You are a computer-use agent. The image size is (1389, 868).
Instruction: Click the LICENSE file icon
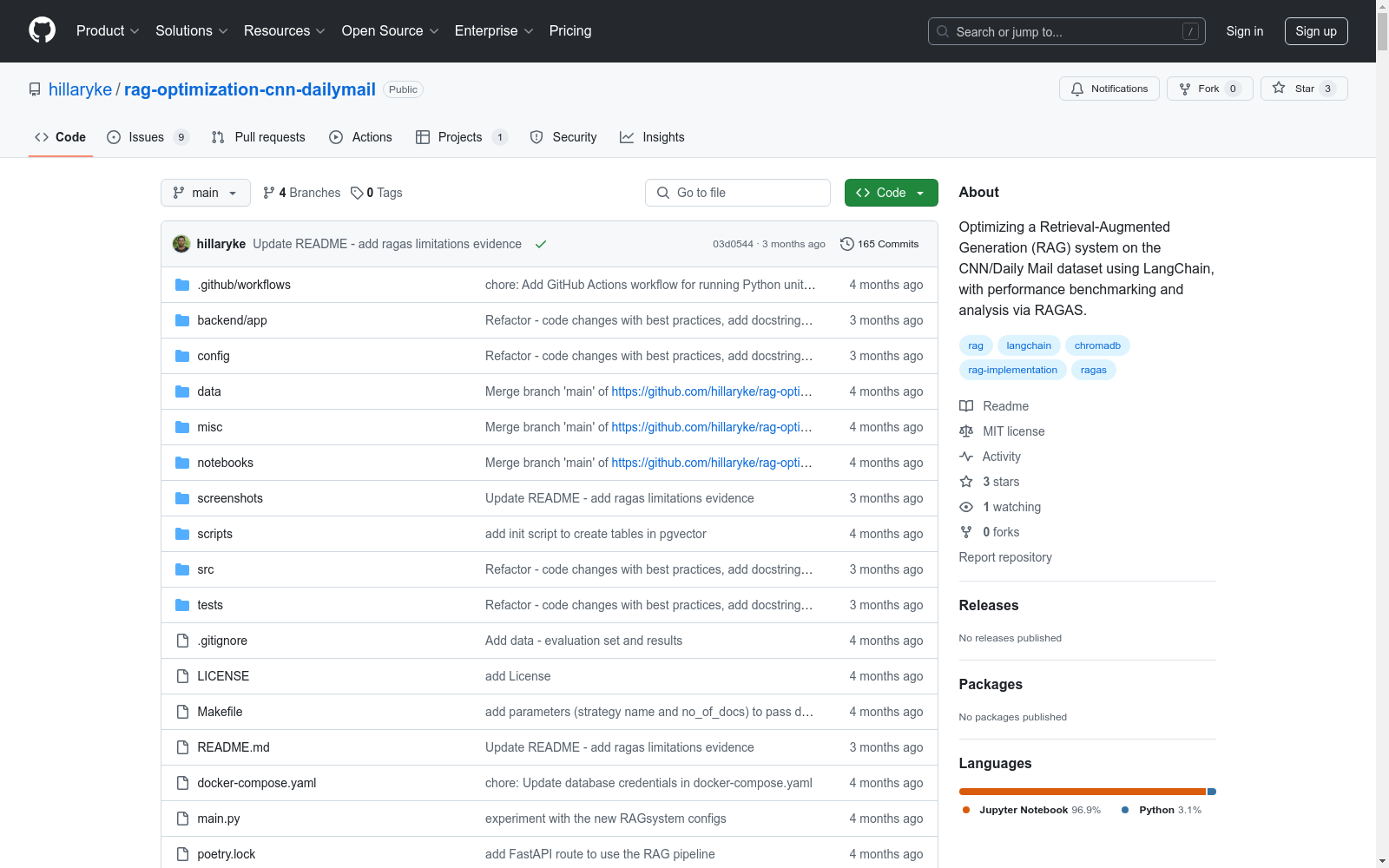tap(182, 676)
